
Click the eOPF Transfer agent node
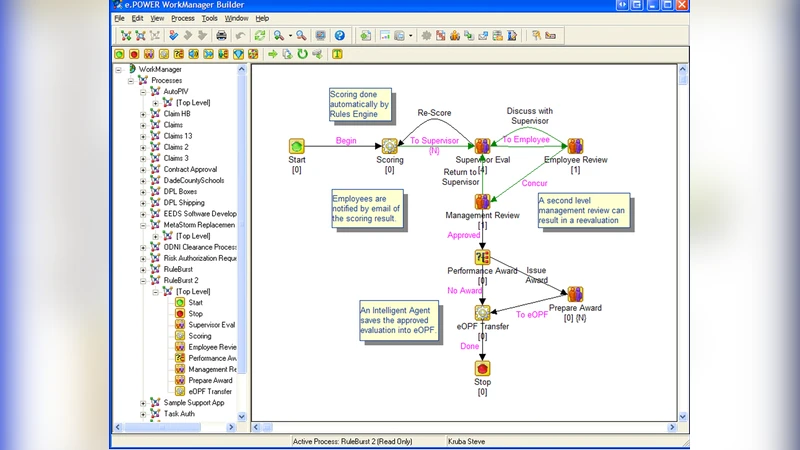click(x=482, y=312)
